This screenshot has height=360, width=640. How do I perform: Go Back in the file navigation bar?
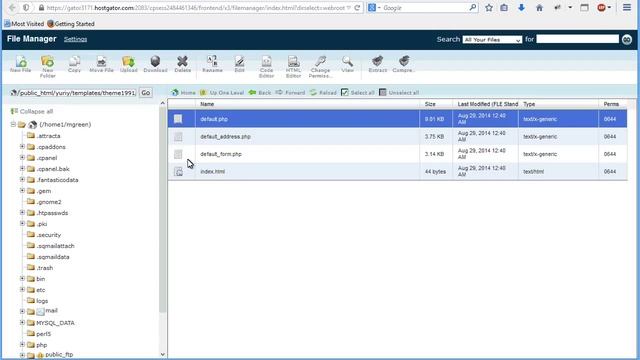coord(260,93)
